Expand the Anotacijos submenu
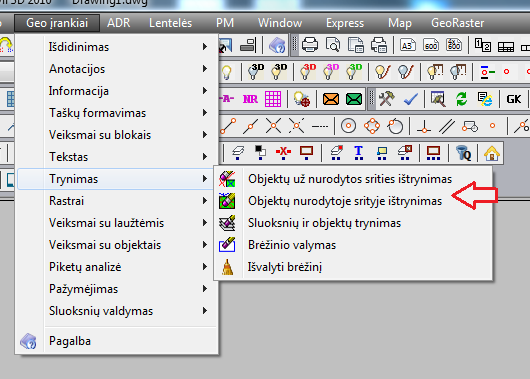The height and width of the screenshot is (379, 530). click(117, 69)
